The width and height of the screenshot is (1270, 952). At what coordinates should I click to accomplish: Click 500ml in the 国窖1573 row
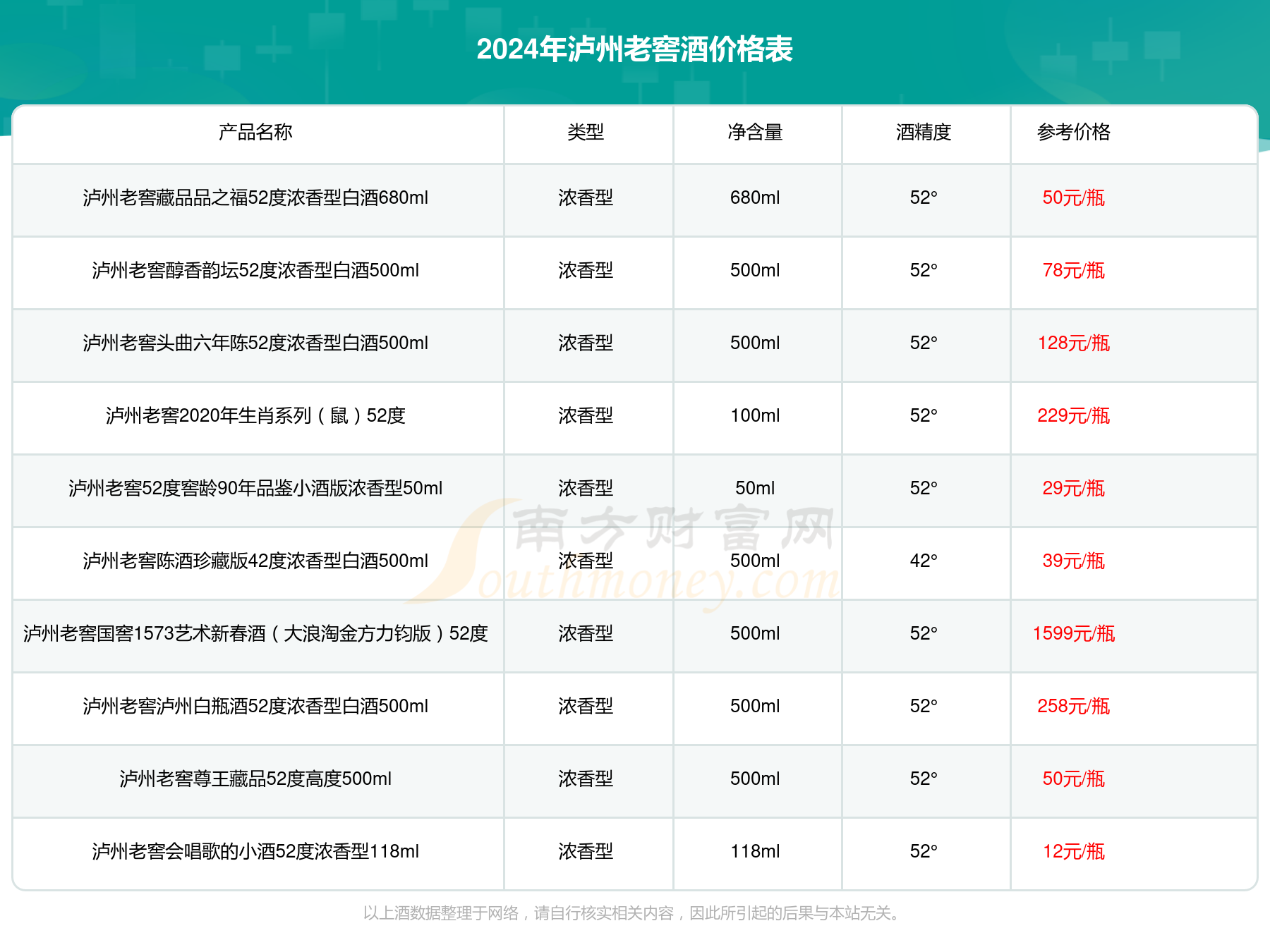click(x=755, y=634)
